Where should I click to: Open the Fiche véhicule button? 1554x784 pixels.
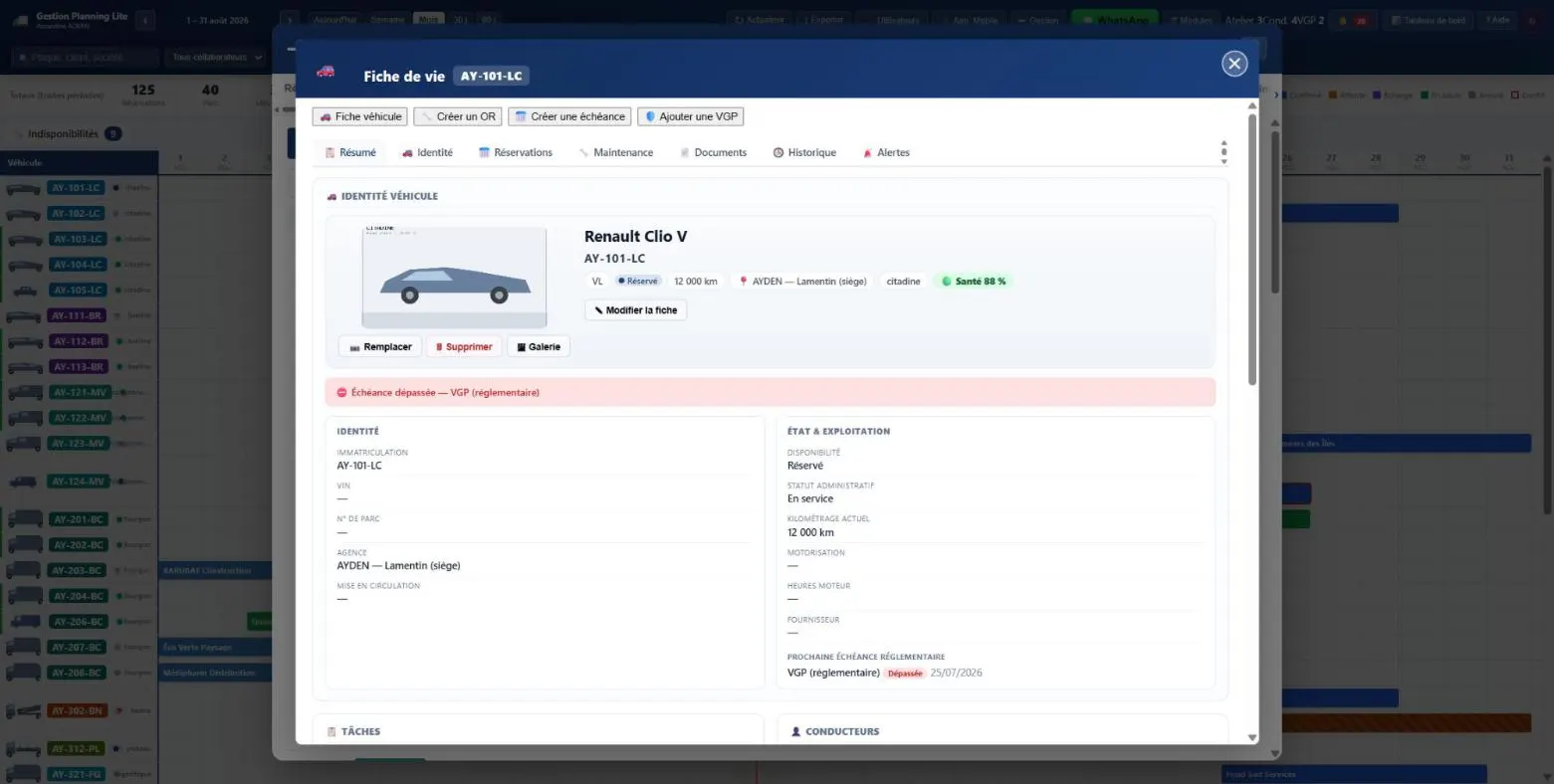359,116
